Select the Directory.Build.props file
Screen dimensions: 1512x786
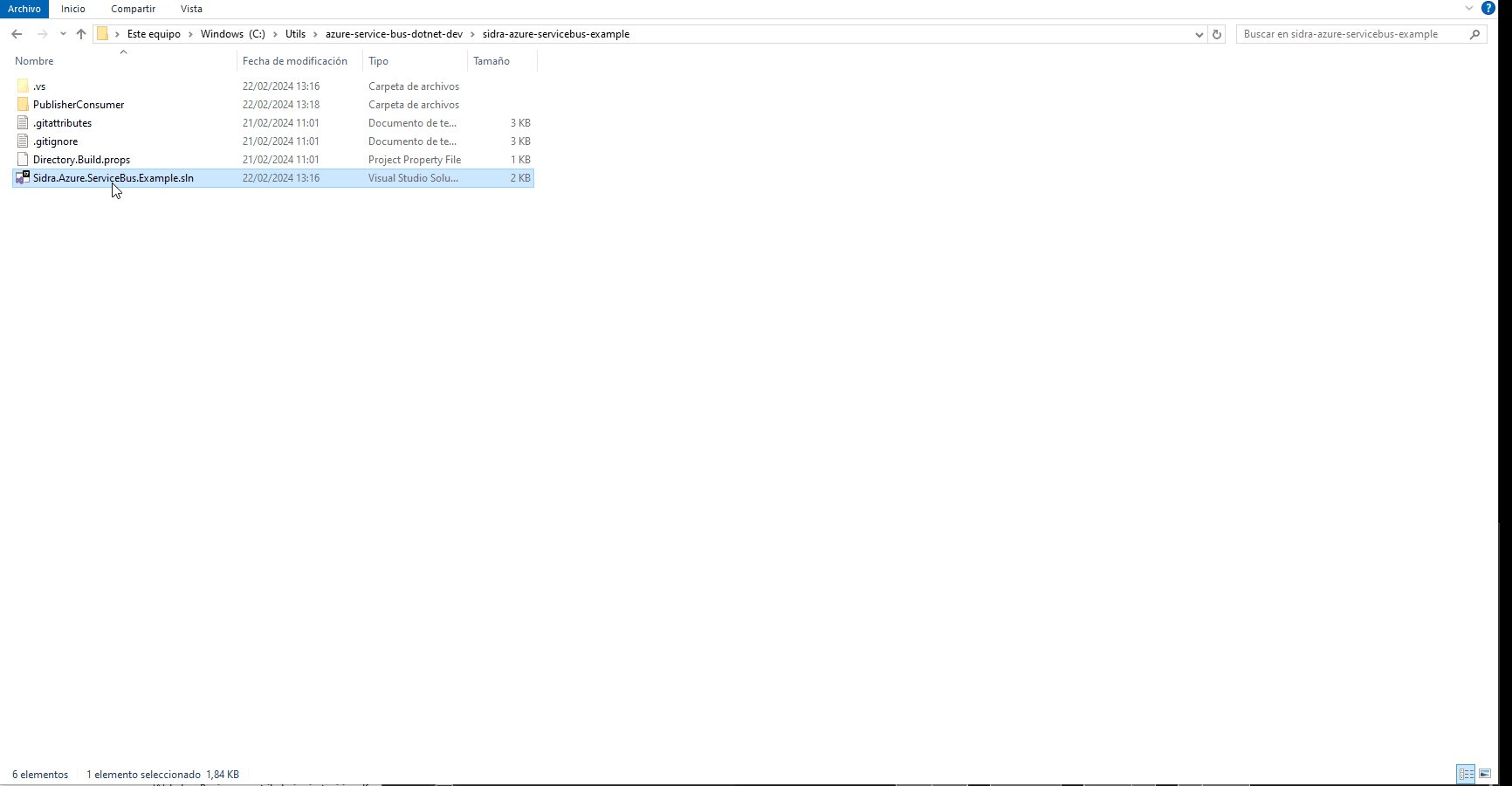click(x=81, y=160)
